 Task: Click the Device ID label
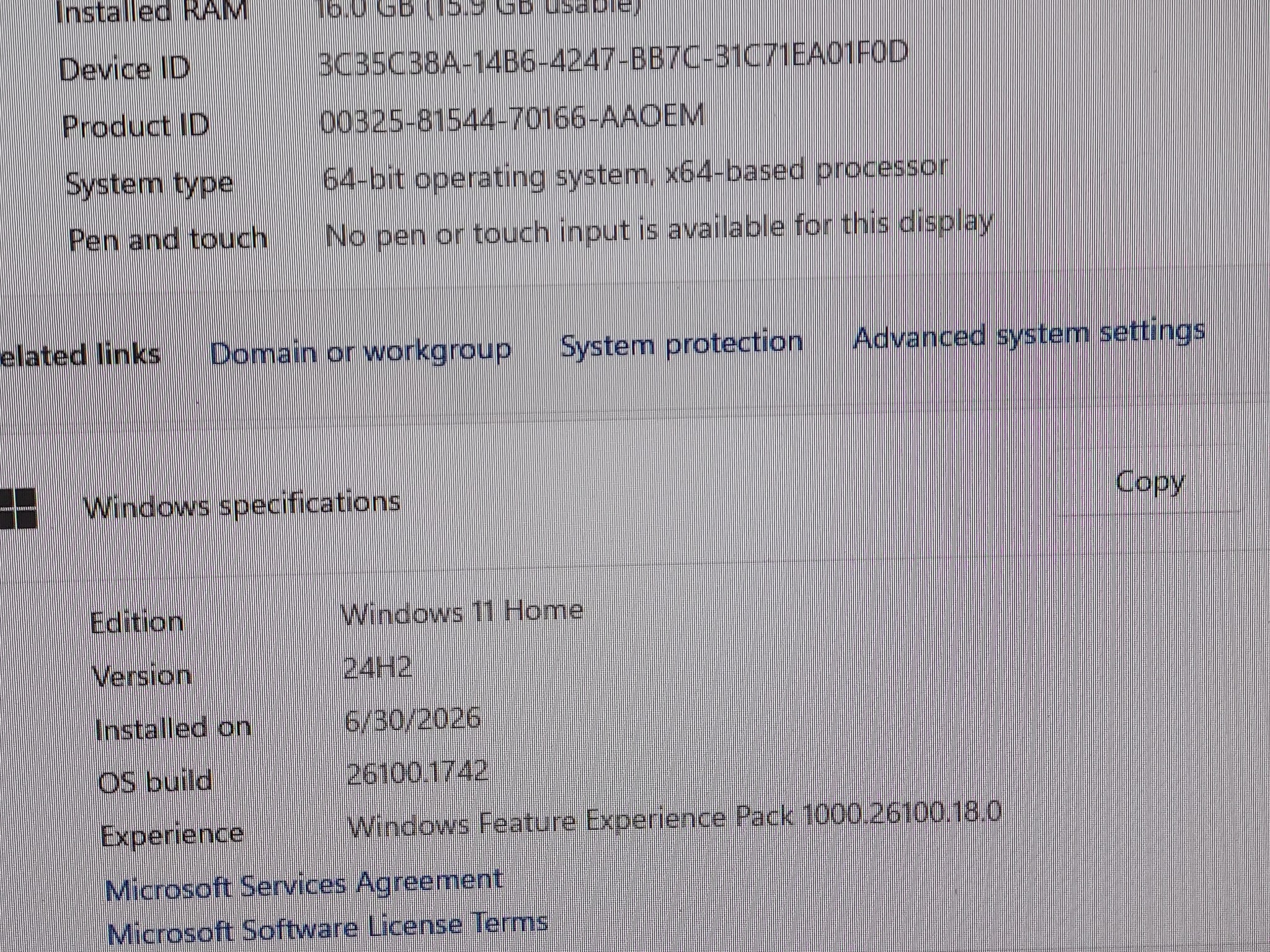tap(125, 68)
